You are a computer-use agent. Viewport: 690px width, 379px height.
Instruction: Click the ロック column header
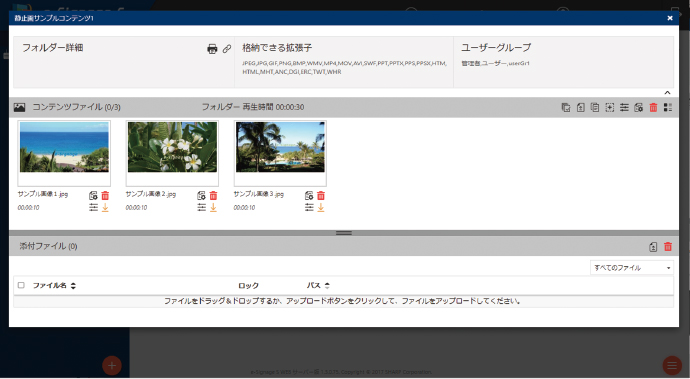(x=249, y=286)
